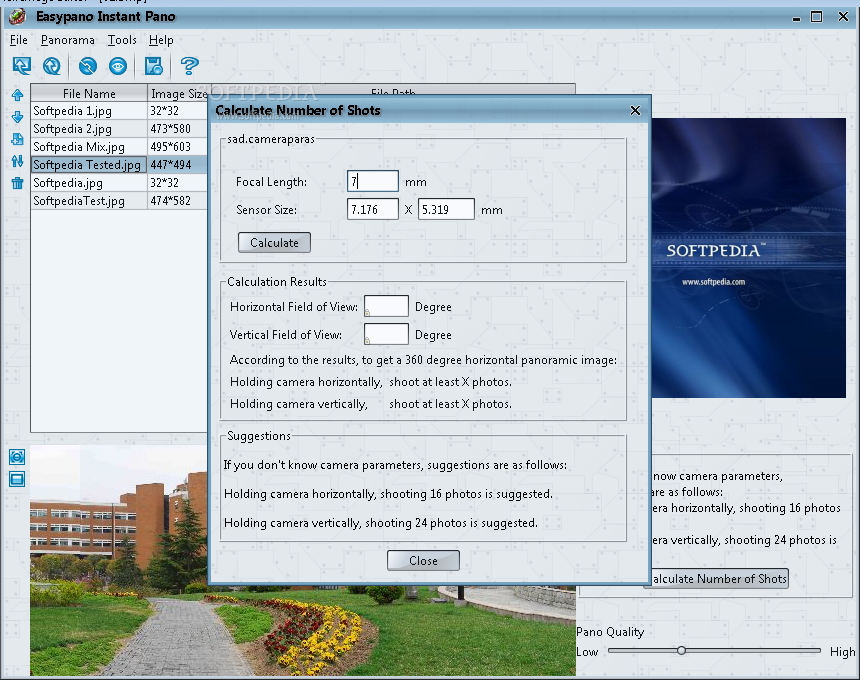Open the File menu
The width and height of the screenshot is (860, 680).
tap(19, 40)
